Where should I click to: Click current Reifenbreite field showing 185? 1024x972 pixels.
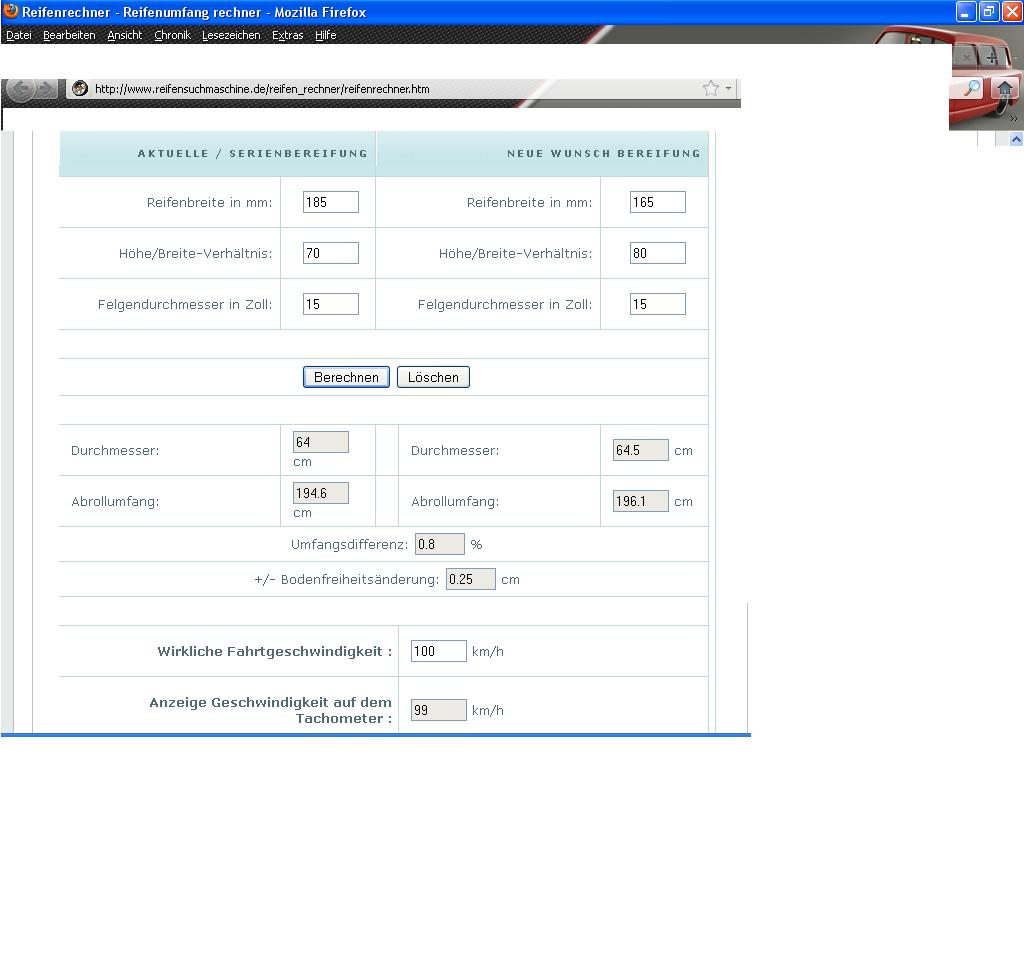tap(330, 202)
